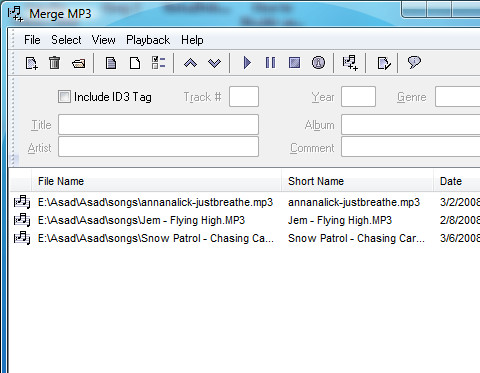Click short name annanalick-justbreathe.mp3
480x373 pixels.
(x=354, y=202)
